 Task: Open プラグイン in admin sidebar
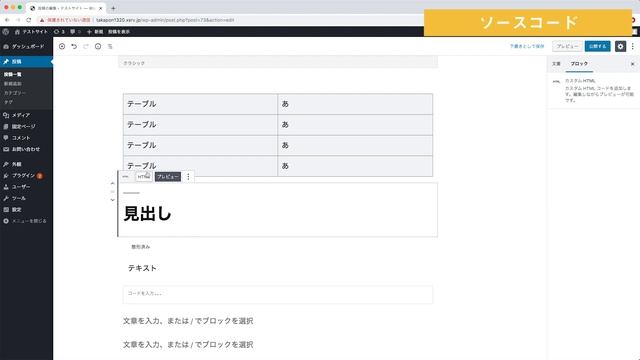click(26, 176)
